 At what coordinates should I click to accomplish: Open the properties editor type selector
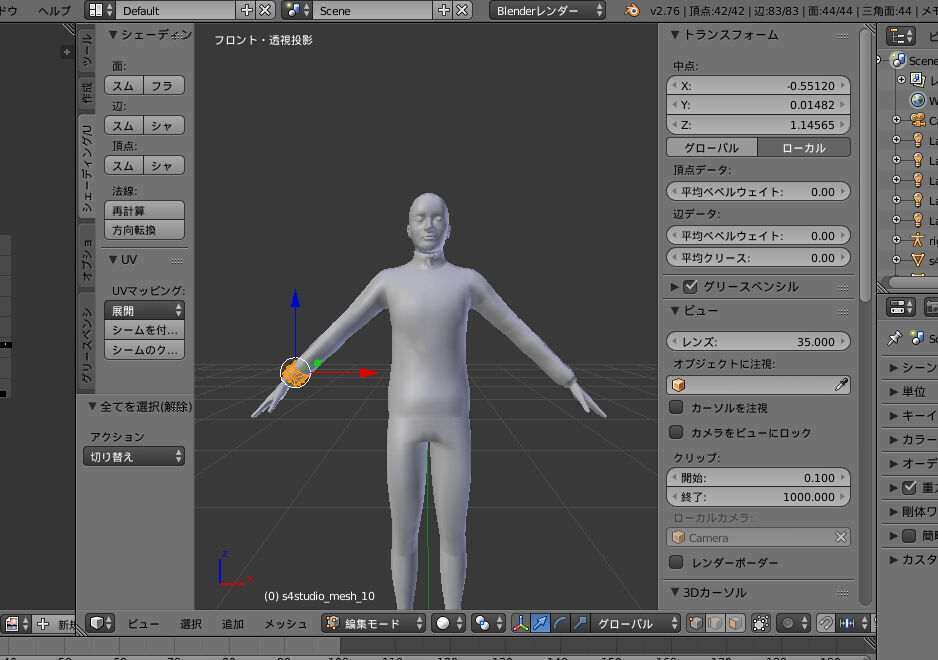coord(901,308)
